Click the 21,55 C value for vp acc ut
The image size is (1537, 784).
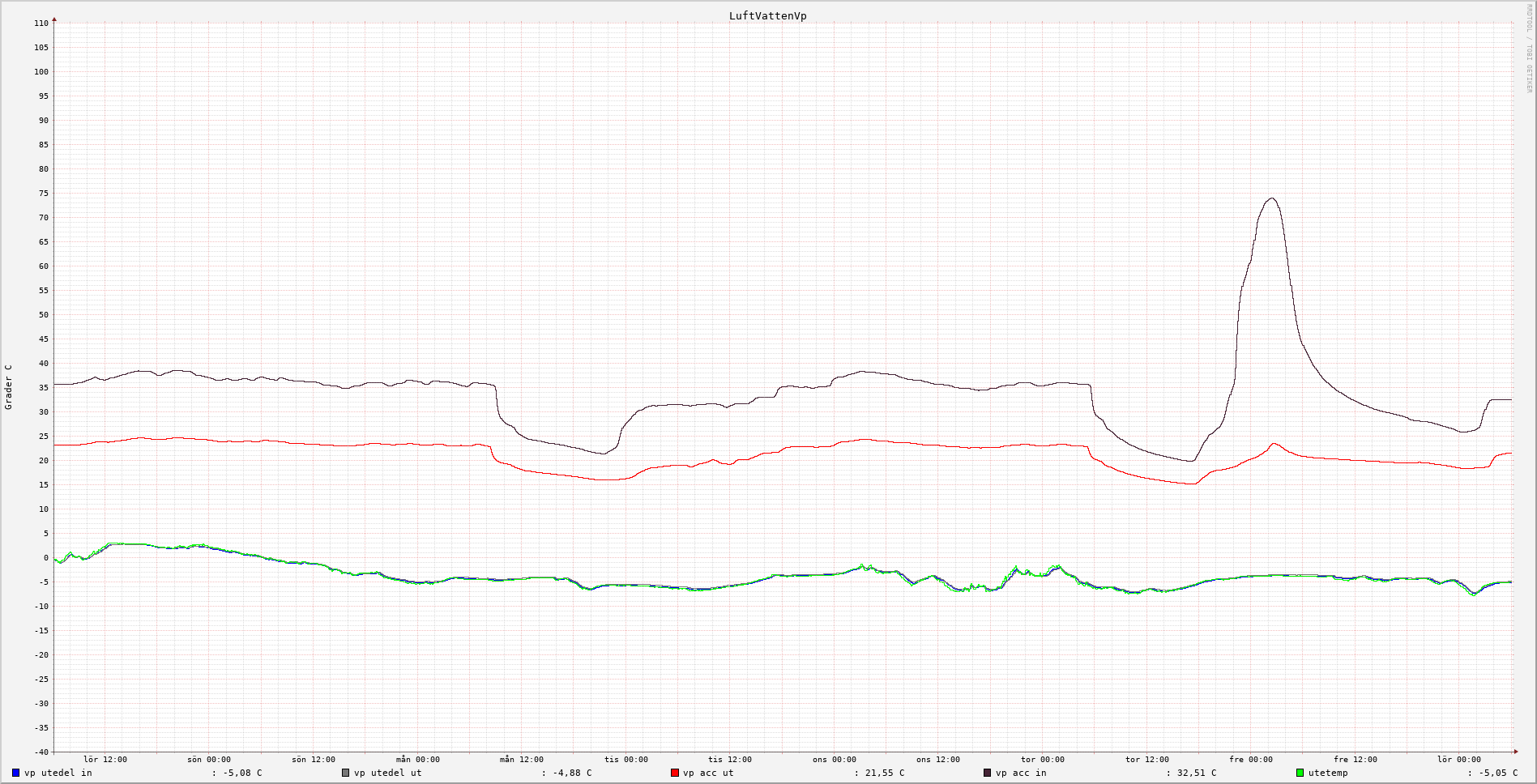[884, 773]
